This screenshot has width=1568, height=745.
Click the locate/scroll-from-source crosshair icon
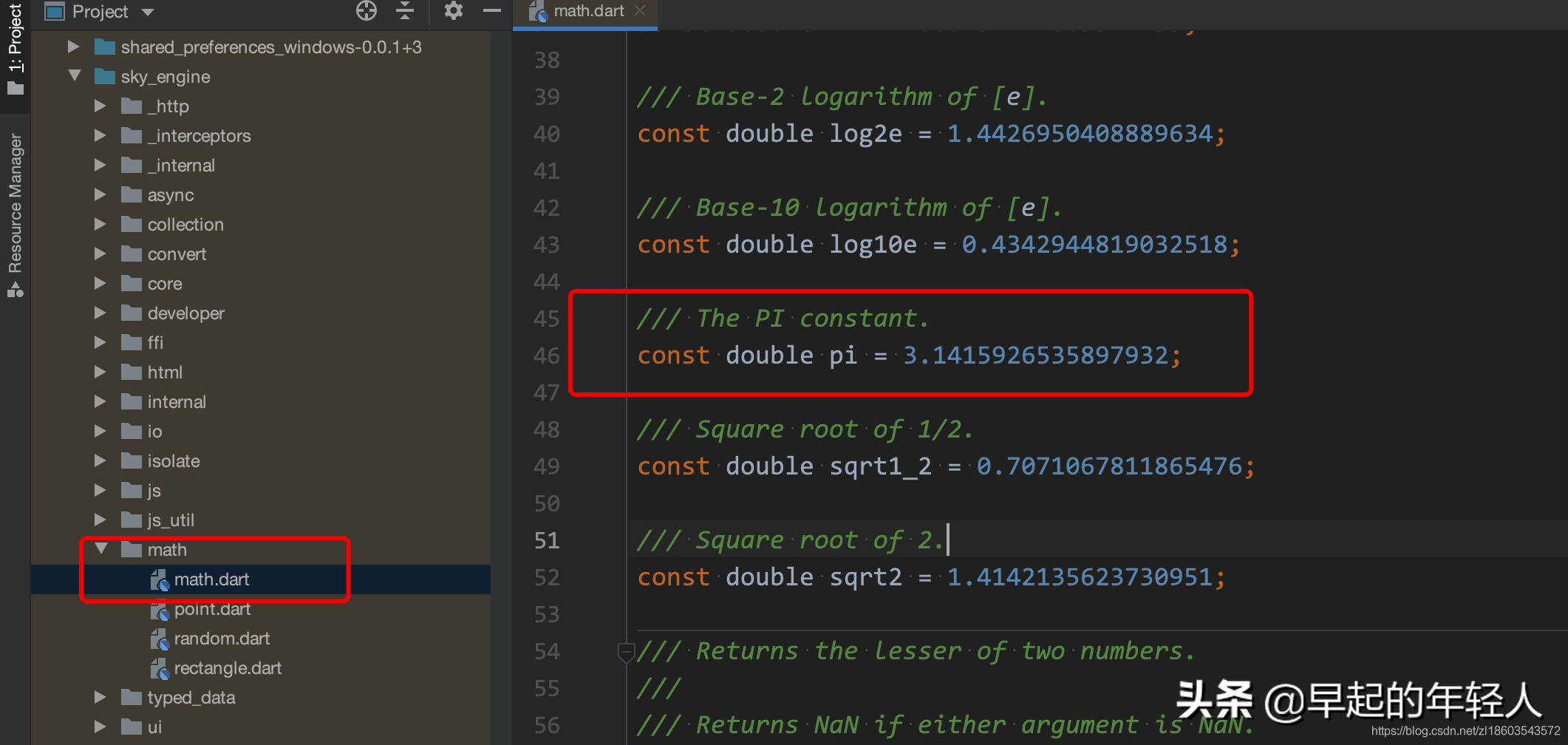pos(367,11)
